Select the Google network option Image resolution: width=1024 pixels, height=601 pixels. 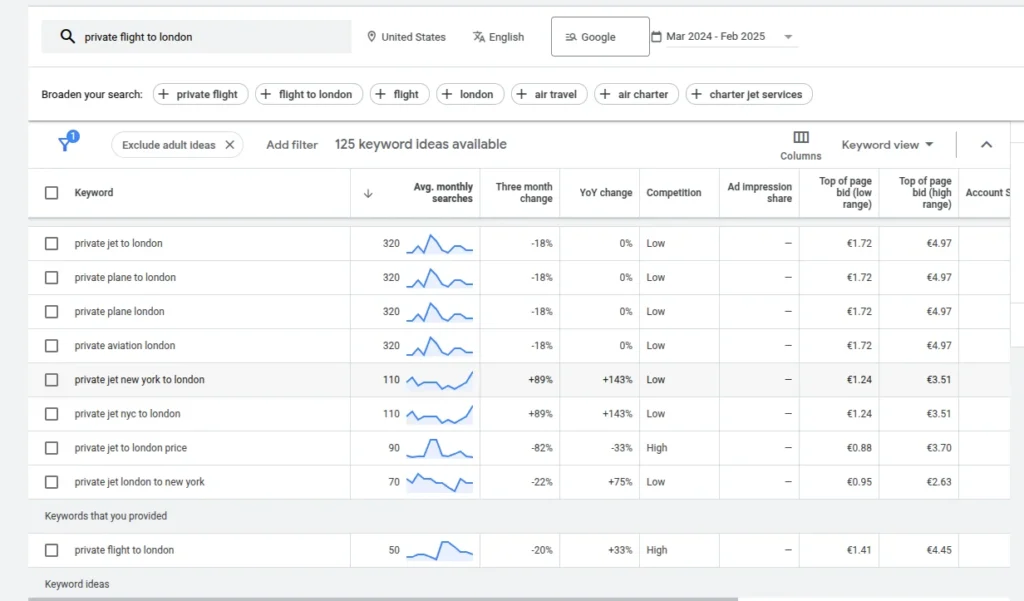pos(599,37)
